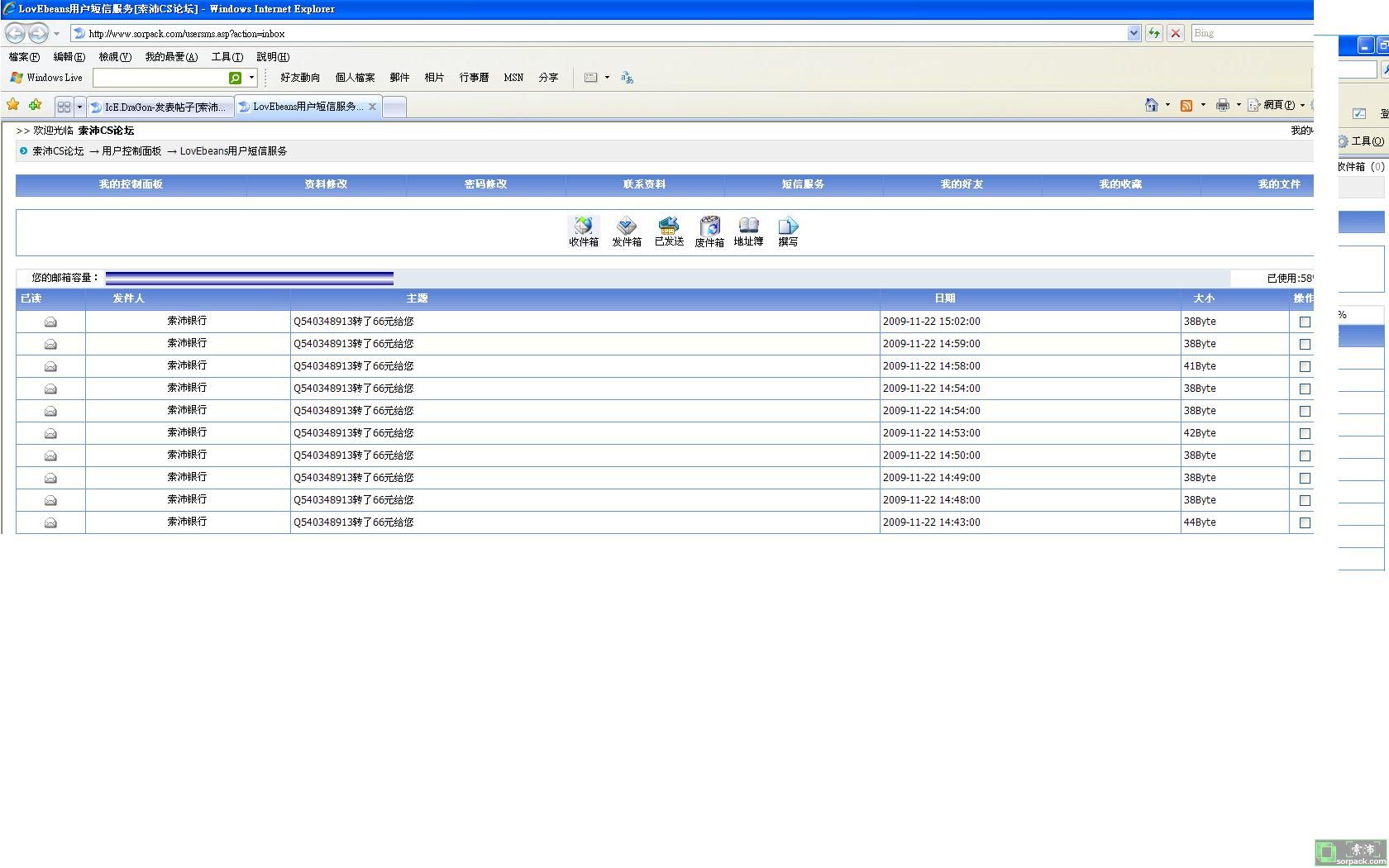1389x868 pixels.
Task: Open the 收件箱 inbox icon
Action: (x=583, y=231)
